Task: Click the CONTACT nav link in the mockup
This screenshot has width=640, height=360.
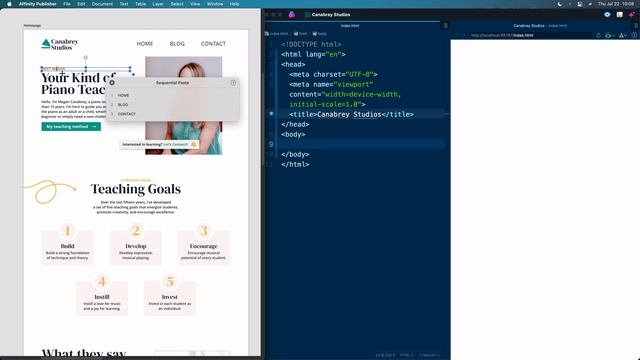Action: 213,44
